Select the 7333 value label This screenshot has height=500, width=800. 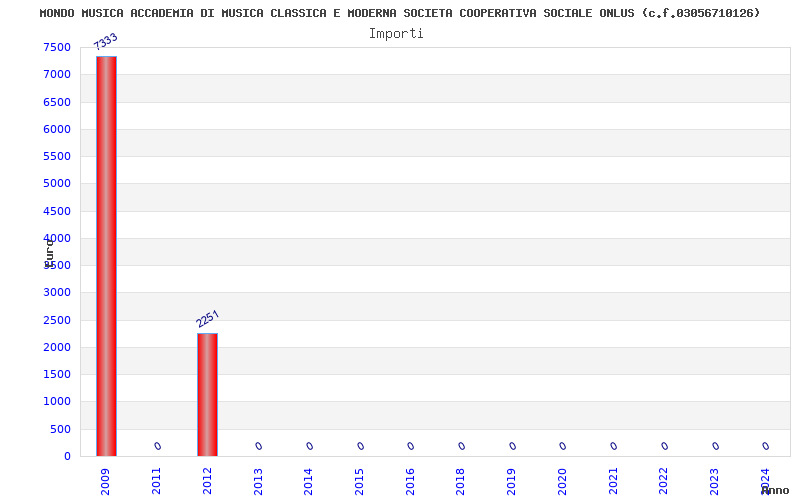pos(106,41)
